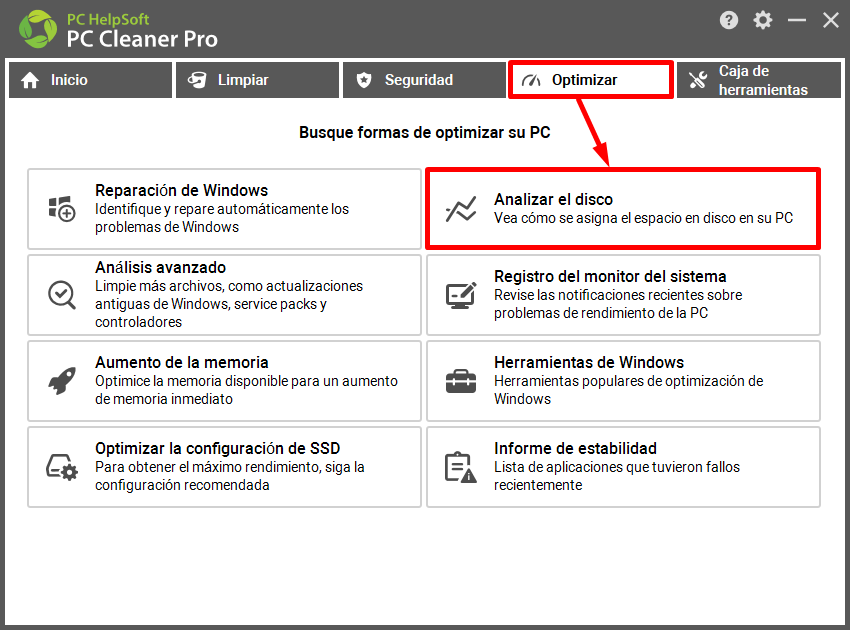Click 'Limpie más archivos' description text

(229, 304)
